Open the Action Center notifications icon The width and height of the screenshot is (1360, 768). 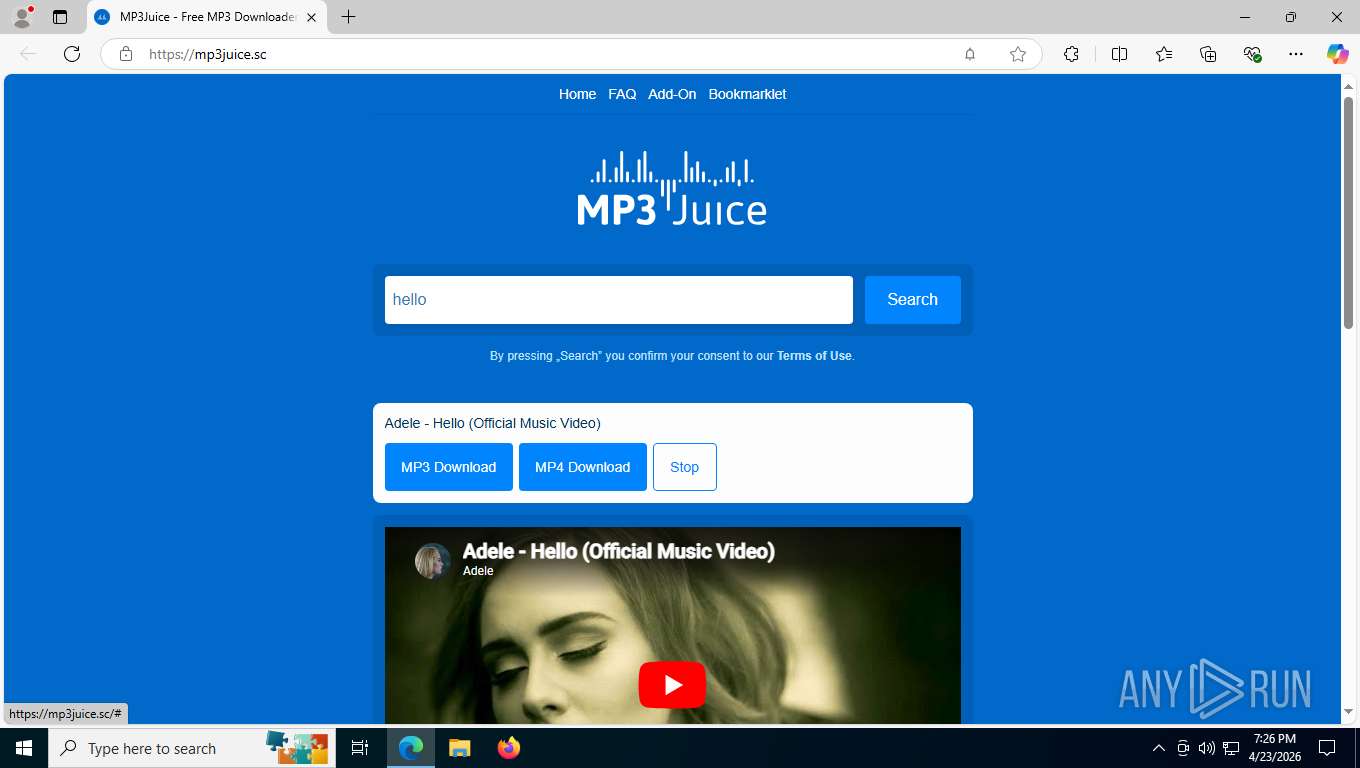pyautogui.click(x=1327, y=748)
